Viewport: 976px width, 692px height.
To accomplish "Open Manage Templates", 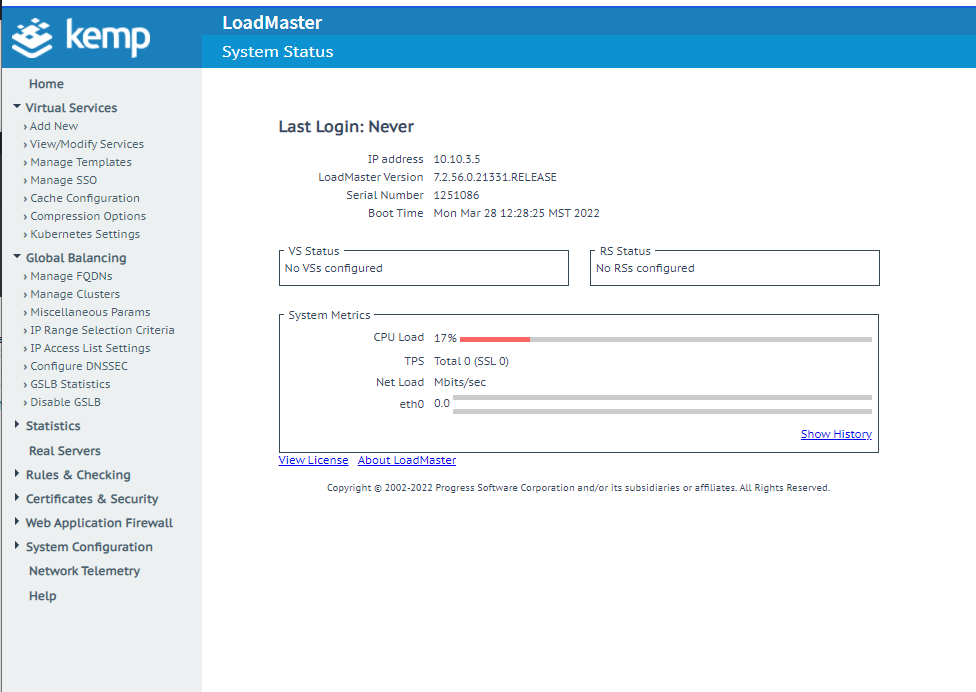I will coord(81,162).
